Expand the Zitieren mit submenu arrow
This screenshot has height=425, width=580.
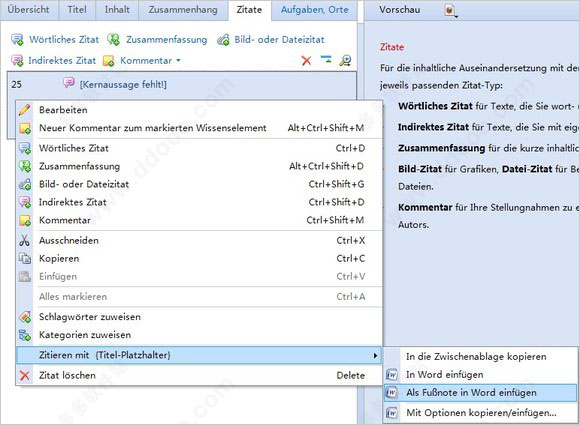(375, 355)
